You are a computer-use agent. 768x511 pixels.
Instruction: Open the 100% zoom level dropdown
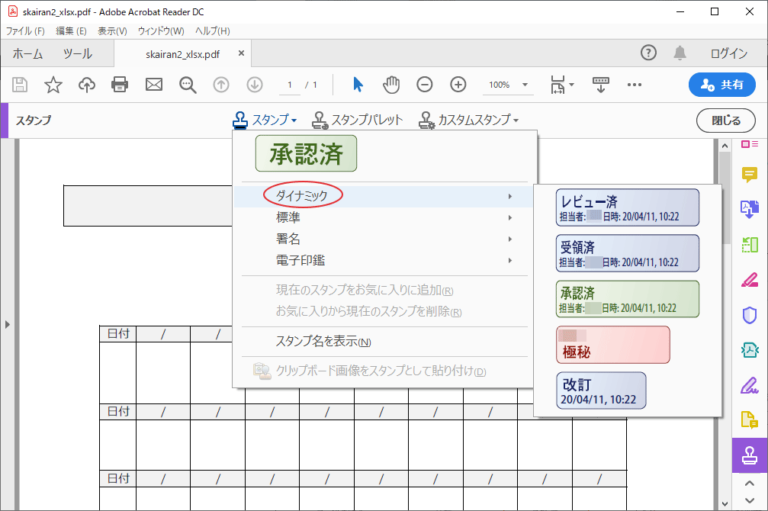tap(525, 85)
